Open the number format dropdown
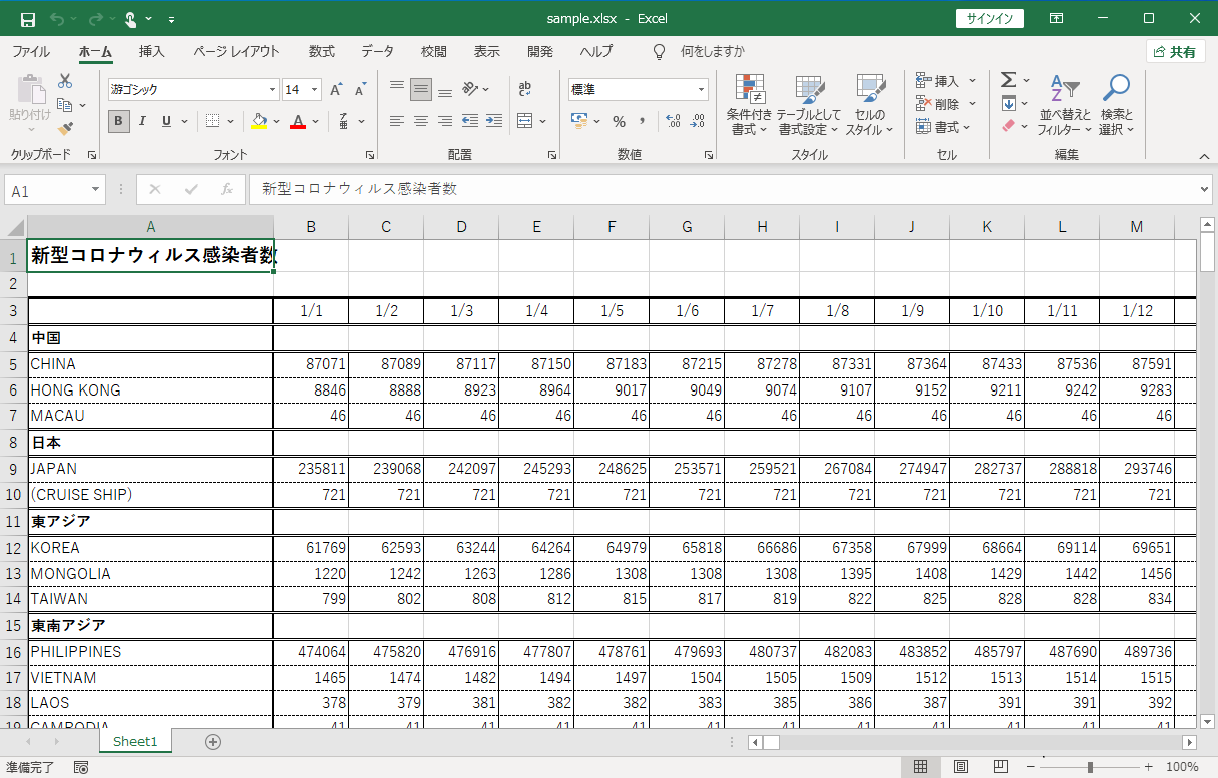Image resolution: width=1218 pixels, height=778 pixels. click(702, 90)
